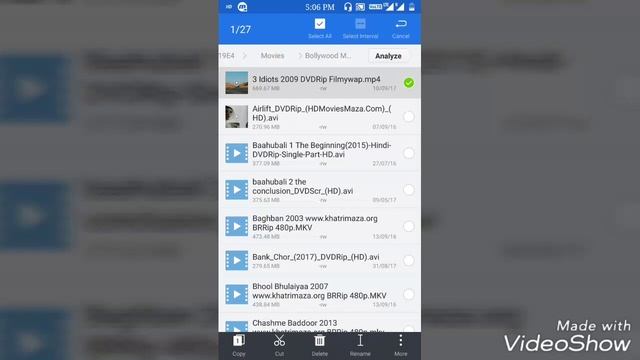This screenshot has width=640, height=360.
Task: Tap the round app notification icon in status bar
Action: click(242, 7)
